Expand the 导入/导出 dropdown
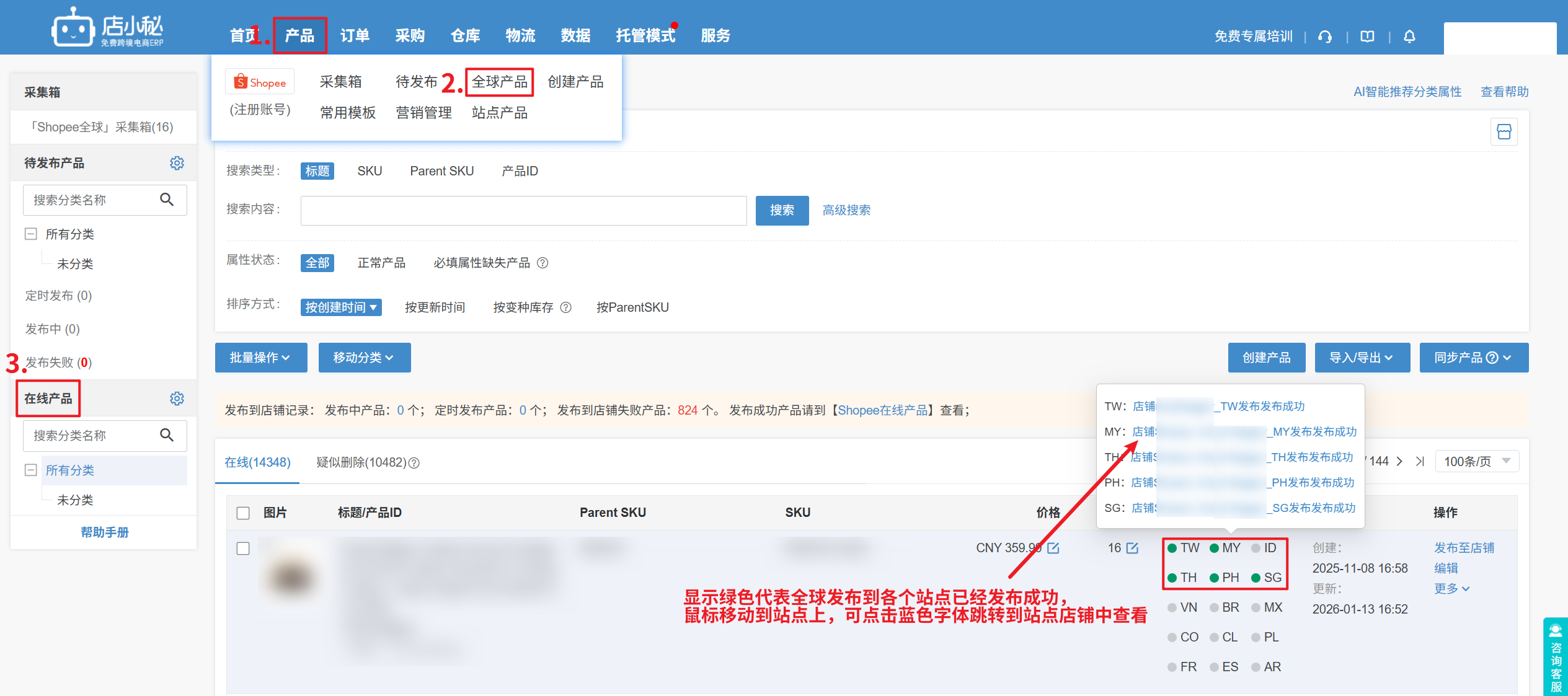The width and height of the screenshot is (1568, 696). 1362,358
